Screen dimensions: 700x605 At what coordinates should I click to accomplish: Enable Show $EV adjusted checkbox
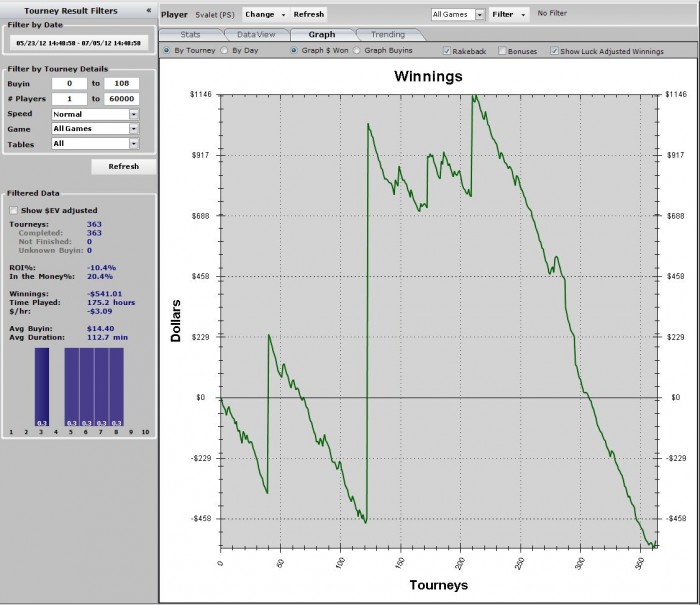[13, 210]
